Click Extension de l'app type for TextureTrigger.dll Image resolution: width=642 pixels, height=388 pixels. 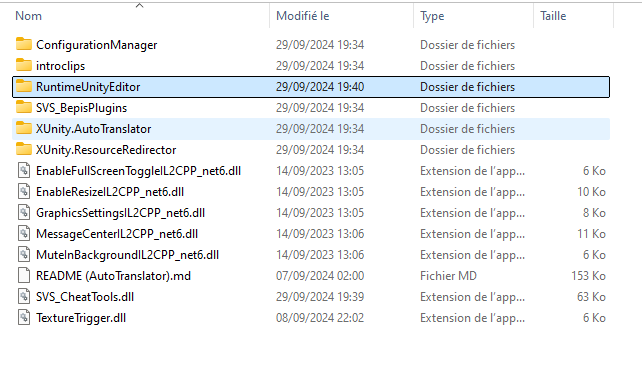tap(472, 318)
